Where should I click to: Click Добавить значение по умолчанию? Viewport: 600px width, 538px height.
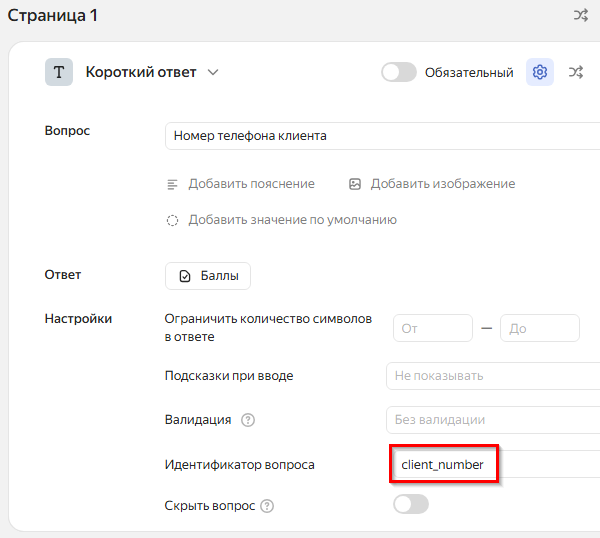click(x=292, y=220)
